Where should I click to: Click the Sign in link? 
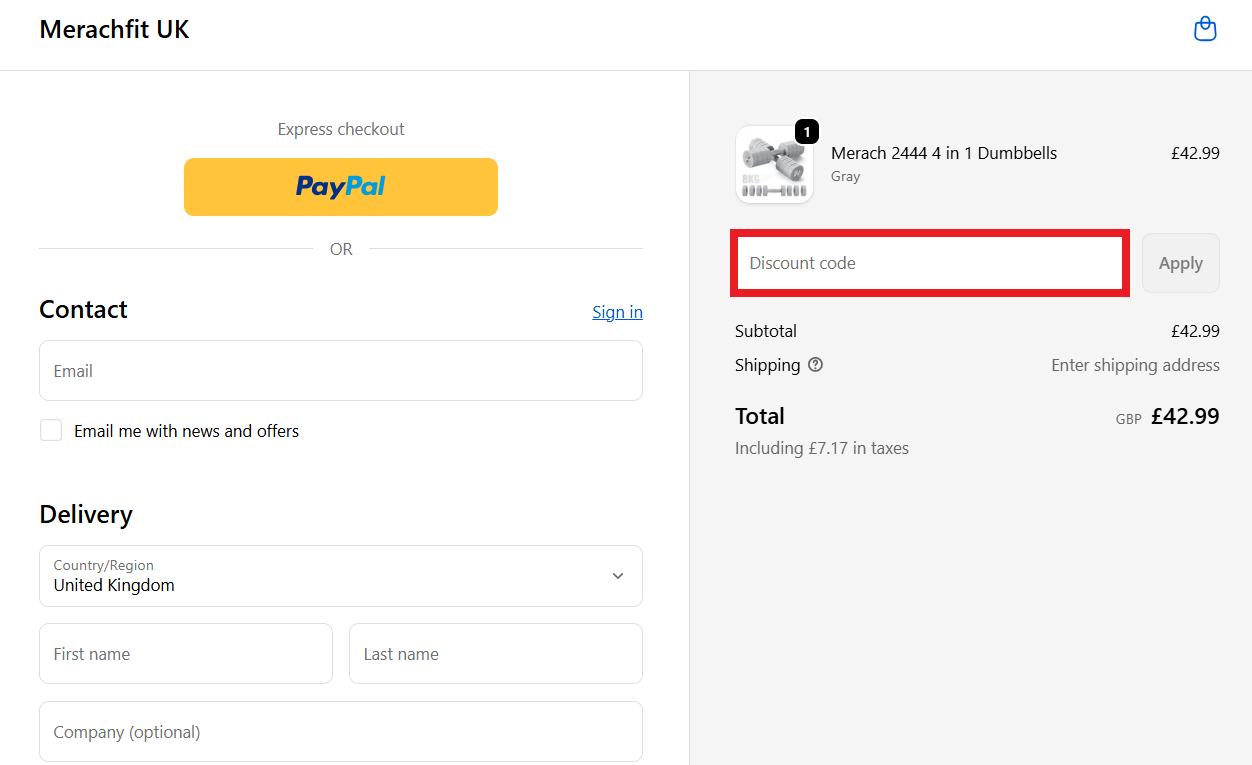point(617,312)
